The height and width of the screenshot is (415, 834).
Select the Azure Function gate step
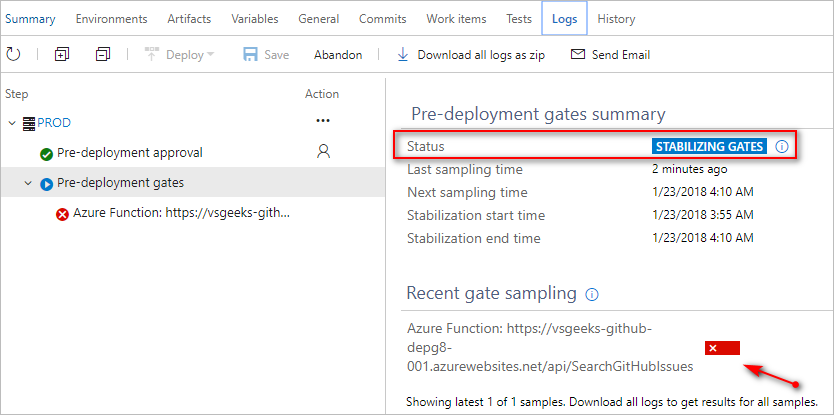click(181, 214)
